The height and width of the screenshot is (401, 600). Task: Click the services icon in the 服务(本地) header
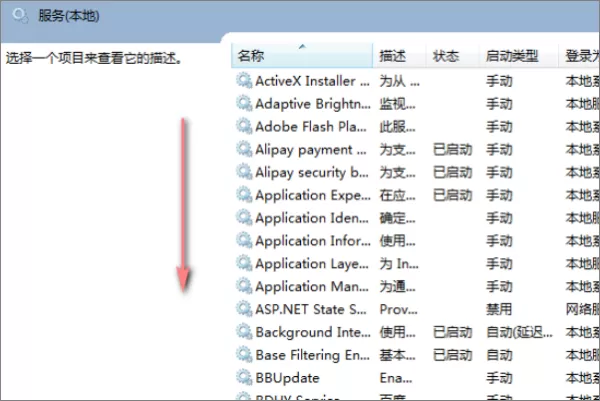click(x=20, y=16)
